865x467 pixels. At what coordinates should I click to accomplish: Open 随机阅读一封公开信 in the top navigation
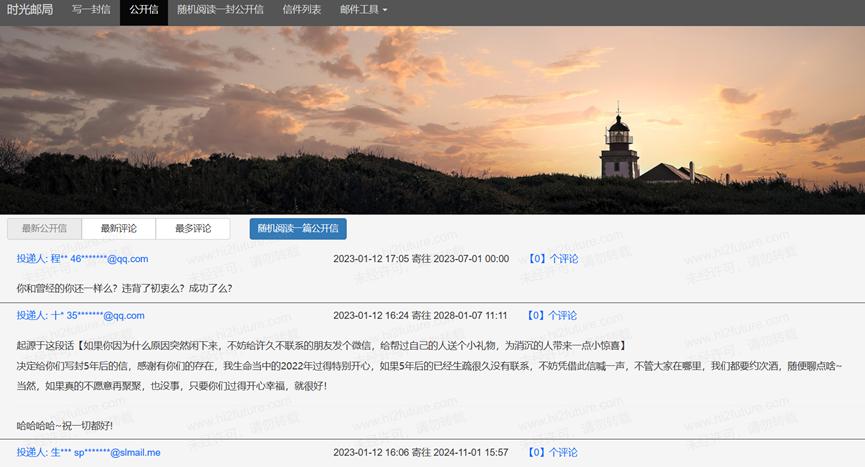tap(220, 9)
